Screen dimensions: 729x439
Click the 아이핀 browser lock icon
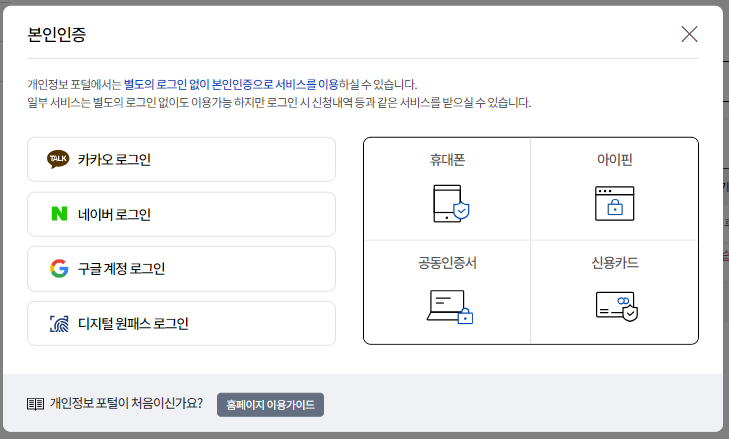click(614, 203)
